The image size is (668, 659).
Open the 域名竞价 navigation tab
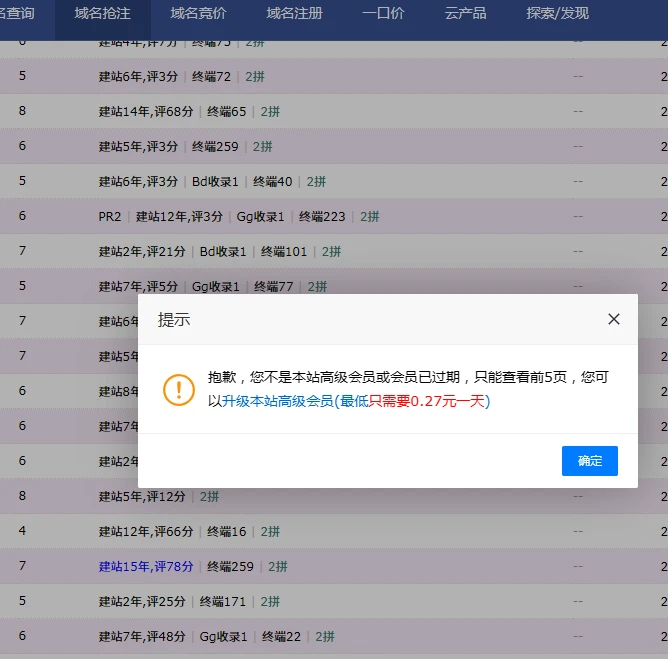[198, 14]
